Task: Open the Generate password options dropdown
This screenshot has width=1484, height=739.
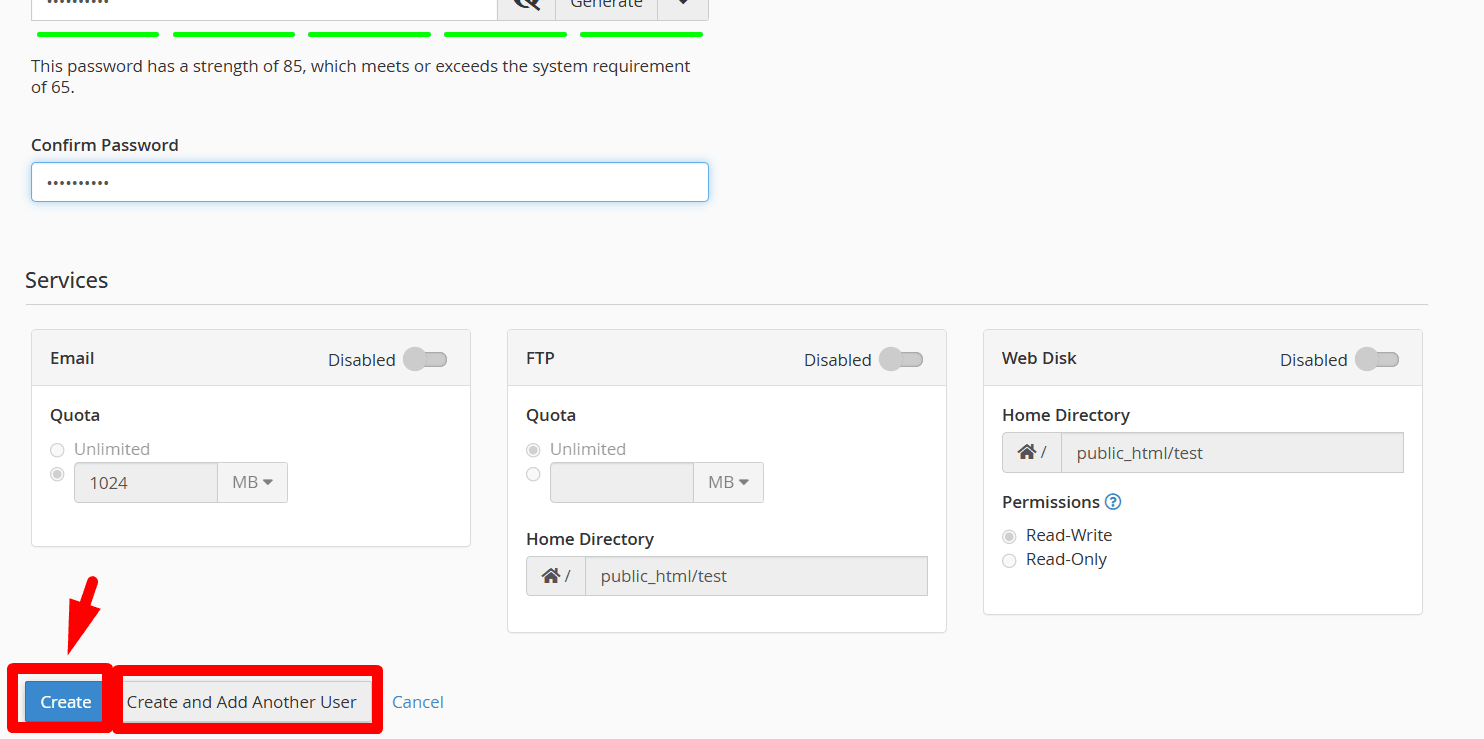Action: tap(683, 6)
